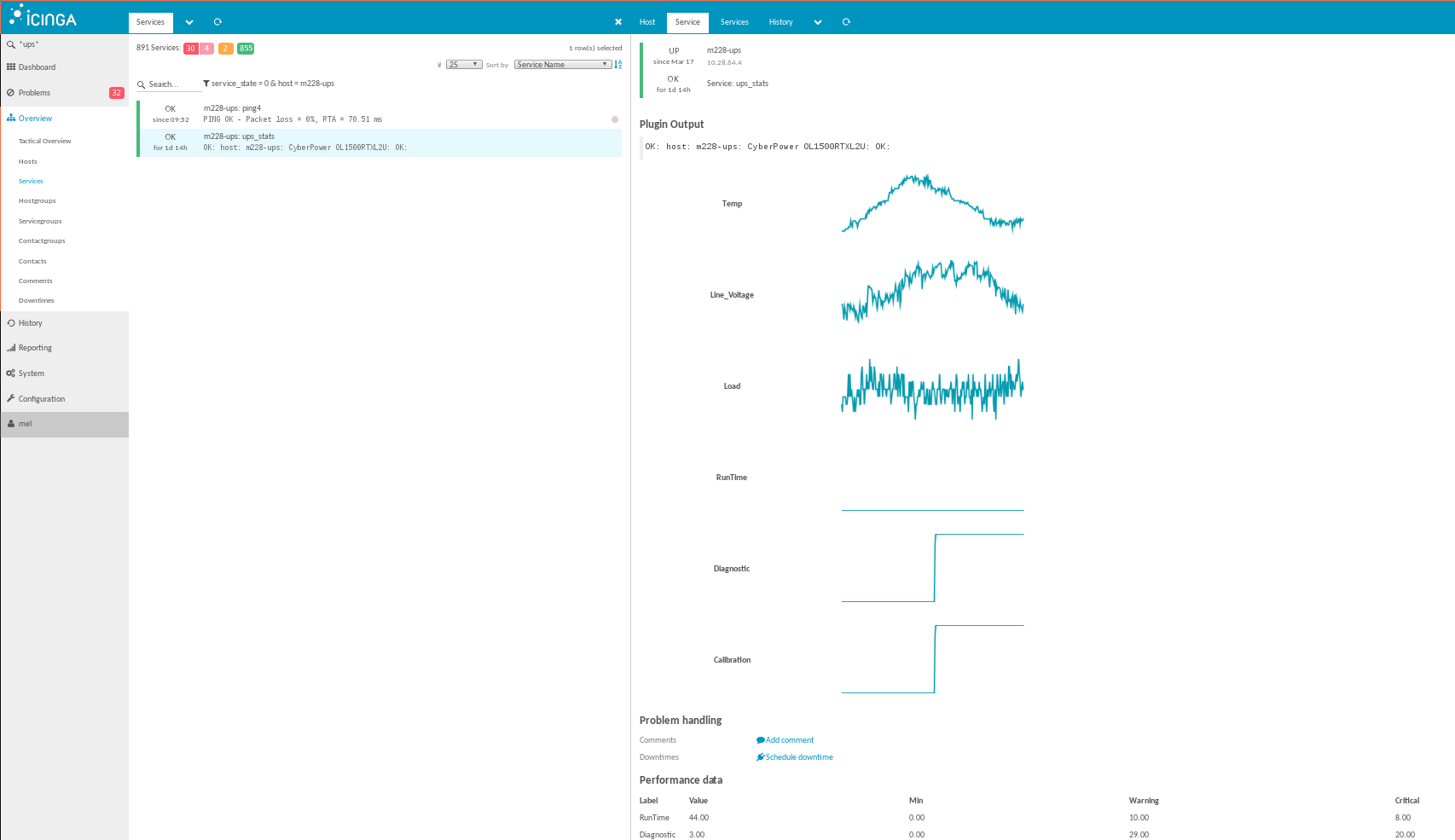Open Contacts in the sidebar
This screenshot has width=1455, height=840.
32,262
